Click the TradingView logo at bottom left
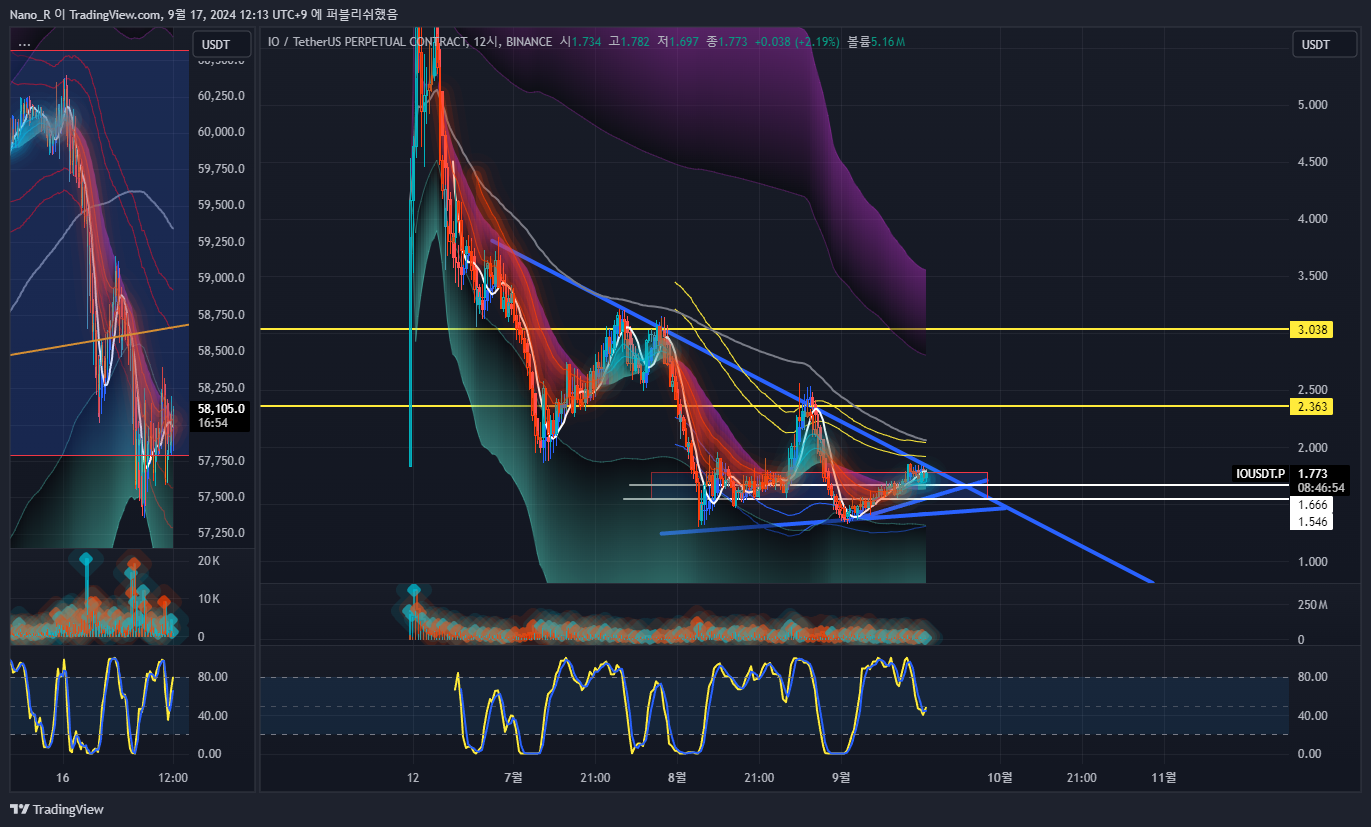This screenshot has width=1371, height=827. click(x=57, y=809)
